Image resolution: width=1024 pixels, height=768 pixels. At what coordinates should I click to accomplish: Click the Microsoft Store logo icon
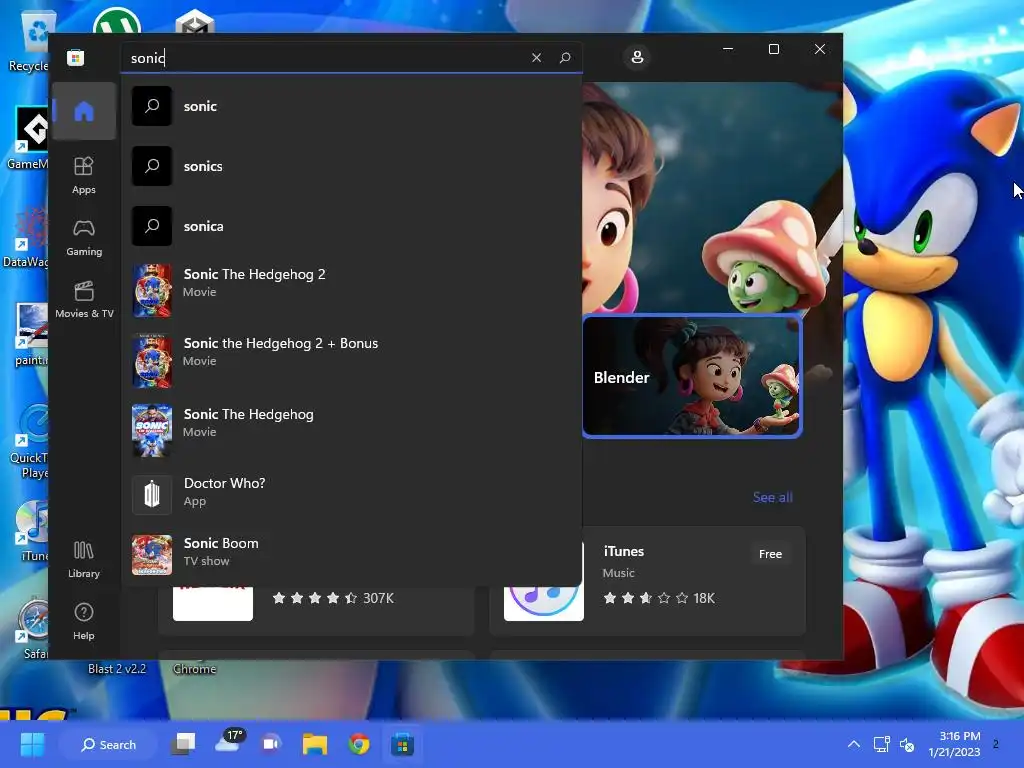point(75,57)
